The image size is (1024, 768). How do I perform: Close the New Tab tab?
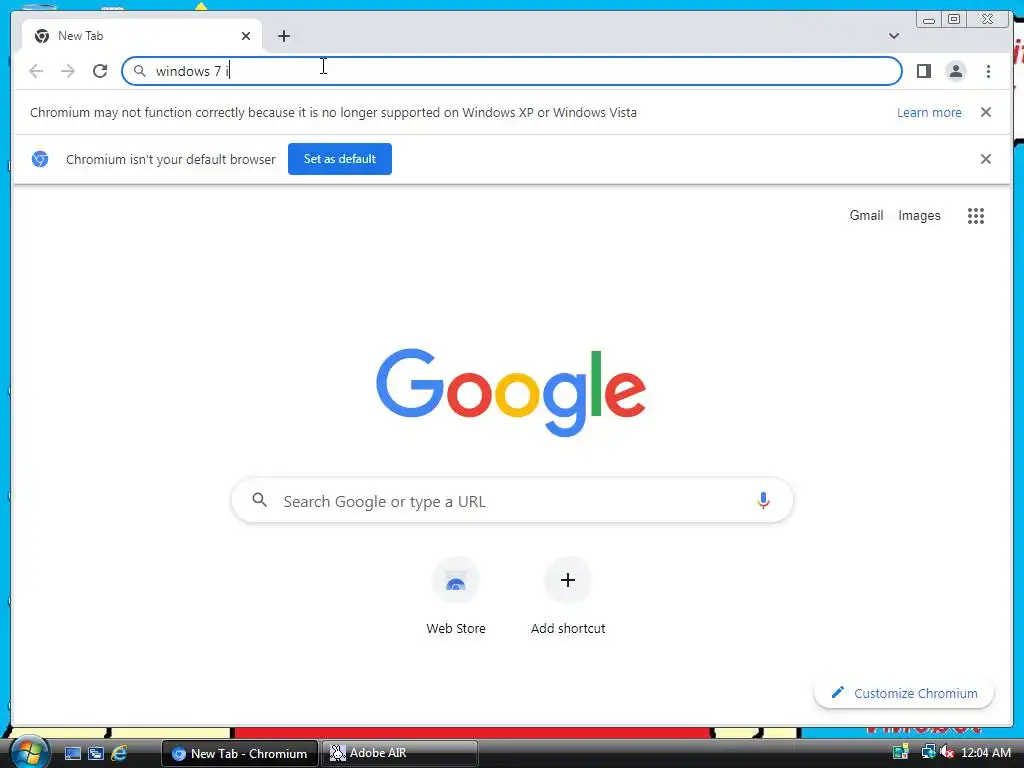coord(246,36)
